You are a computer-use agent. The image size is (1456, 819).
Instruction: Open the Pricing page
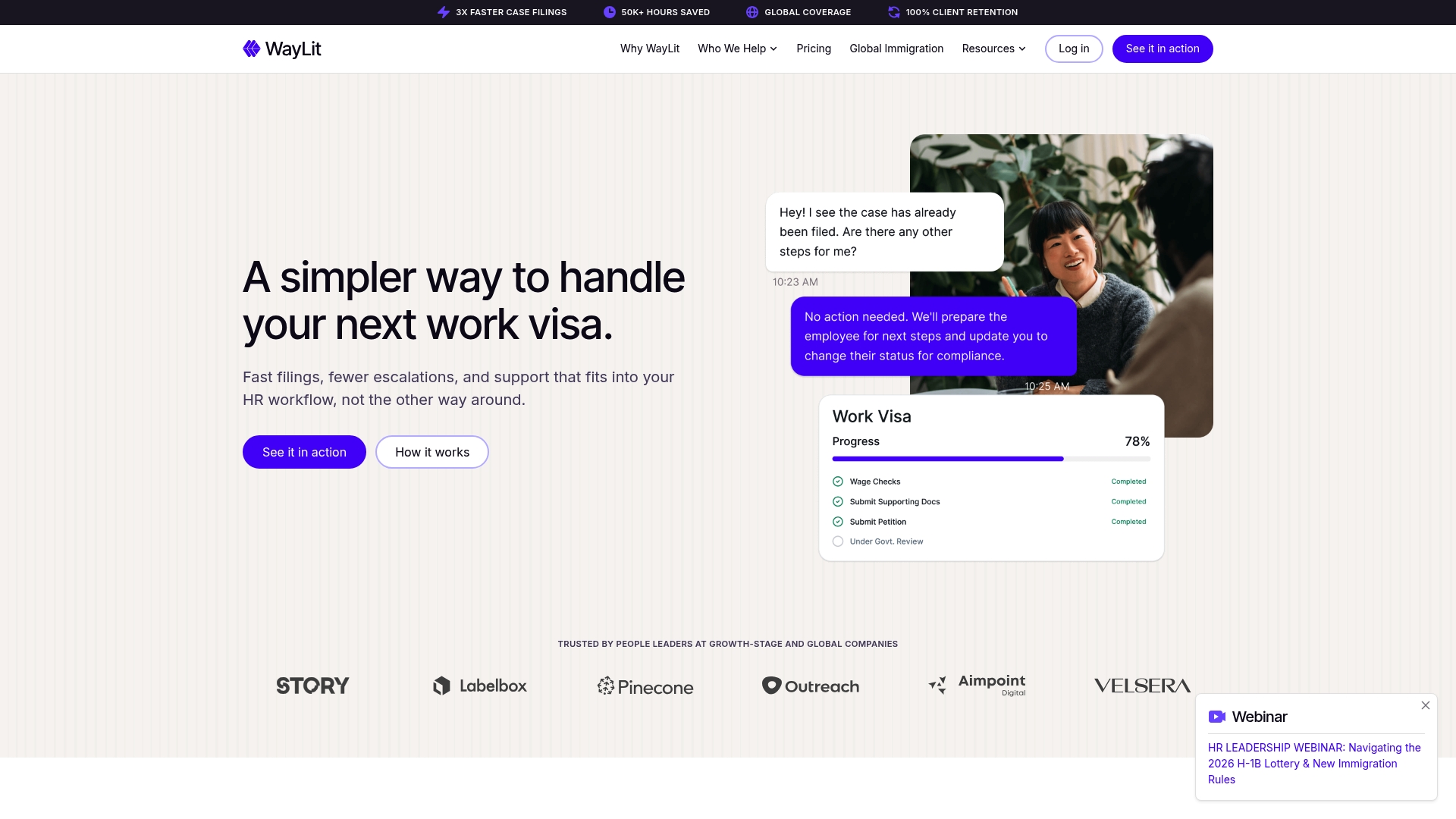[814, 49]
